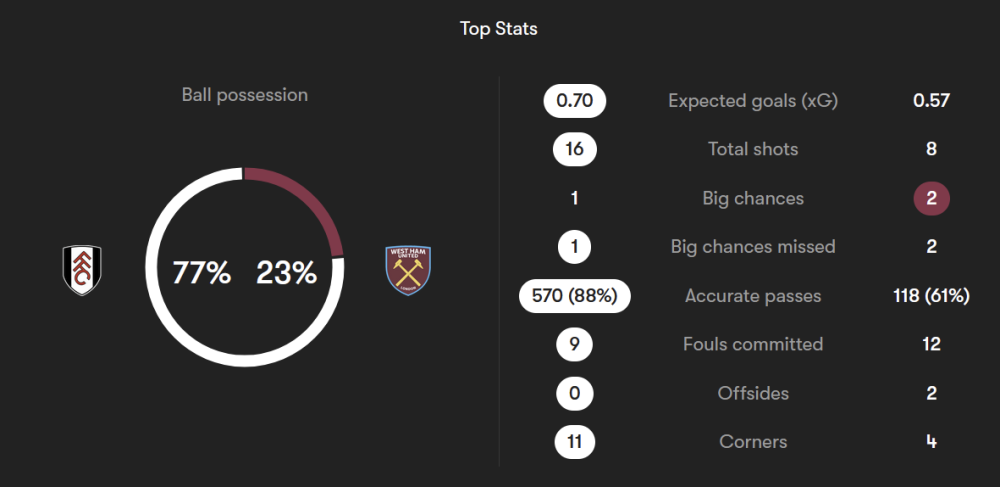The image size is (1000, 487).
Task: Click the 0.70 xG pill
Action: click(x=575, y=100)
